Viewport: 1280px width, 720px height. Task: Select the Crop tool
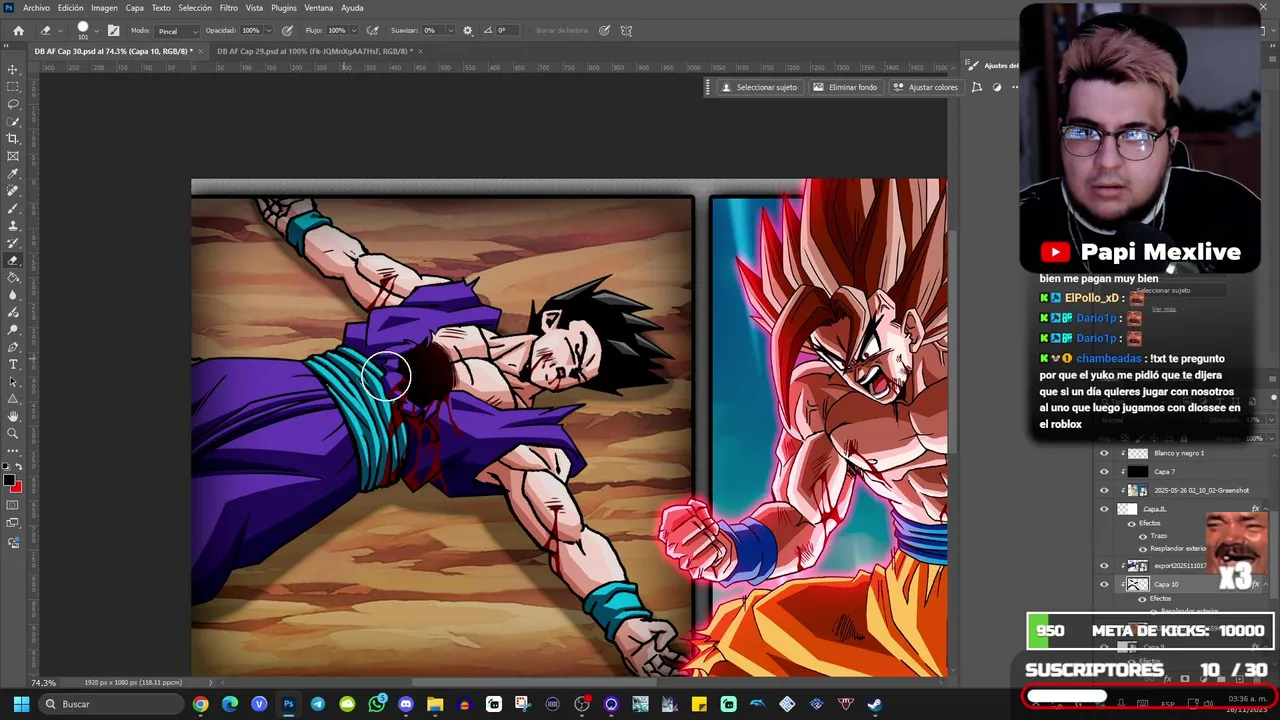13,139
